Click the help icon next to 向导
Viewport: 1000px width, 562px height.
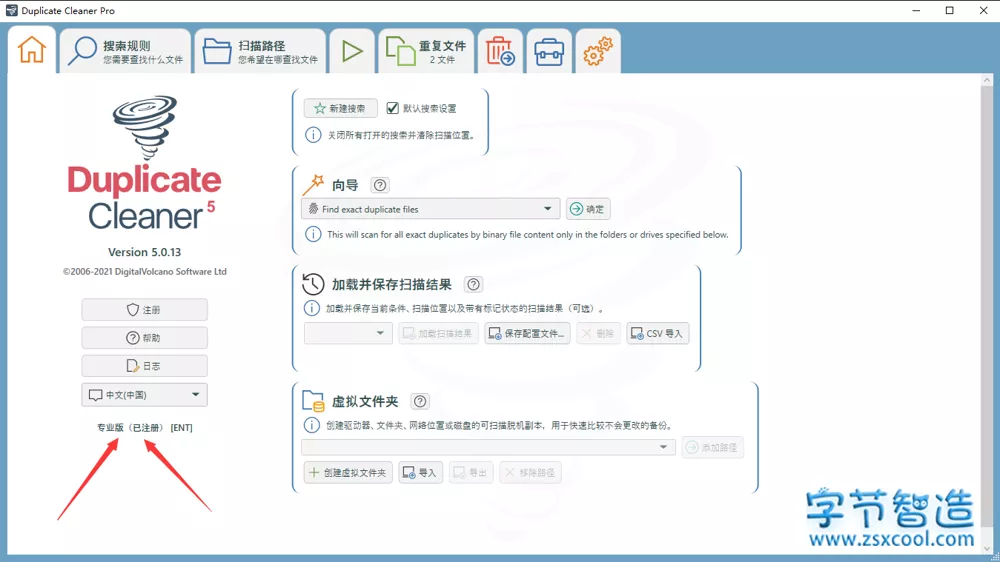click(x=379, y=185)
